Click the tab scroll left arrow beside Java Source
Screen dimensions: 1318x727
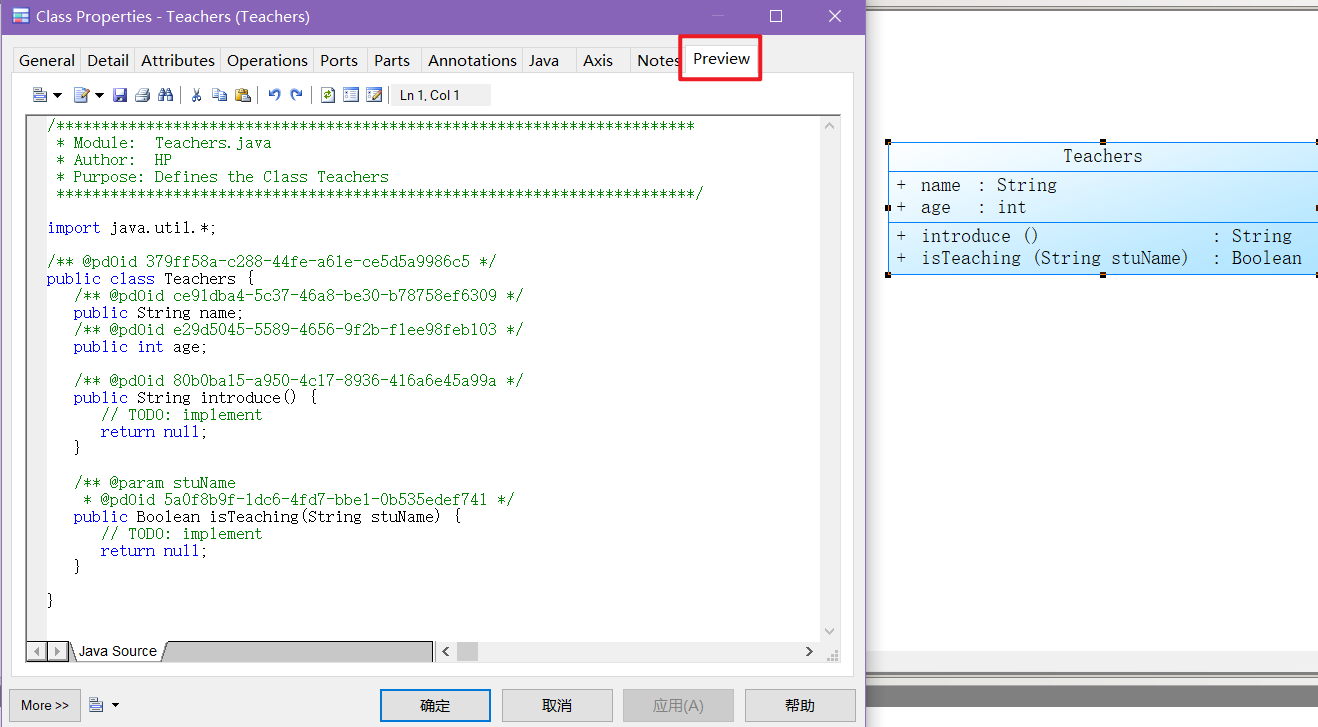[x=37, y=651]
